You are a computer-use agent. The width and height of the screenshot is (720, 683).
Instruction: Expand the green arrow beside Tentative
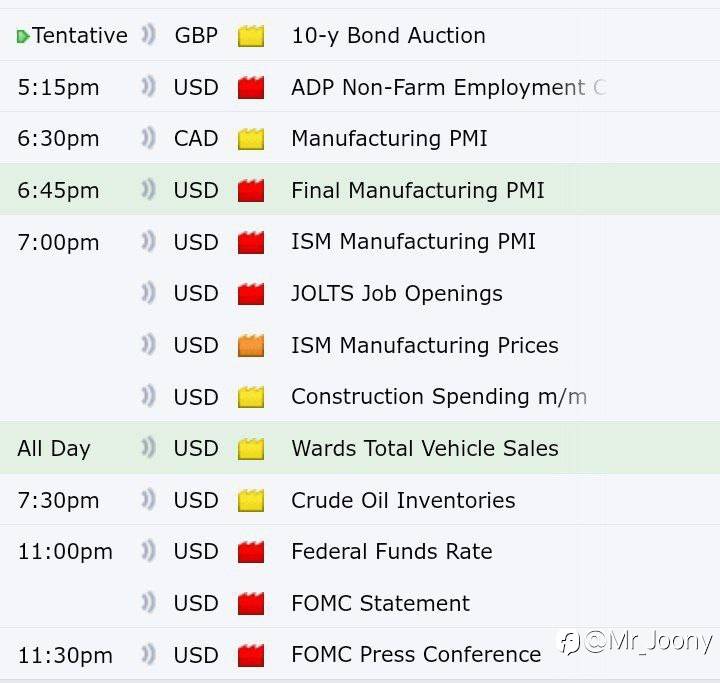[23, 37]
